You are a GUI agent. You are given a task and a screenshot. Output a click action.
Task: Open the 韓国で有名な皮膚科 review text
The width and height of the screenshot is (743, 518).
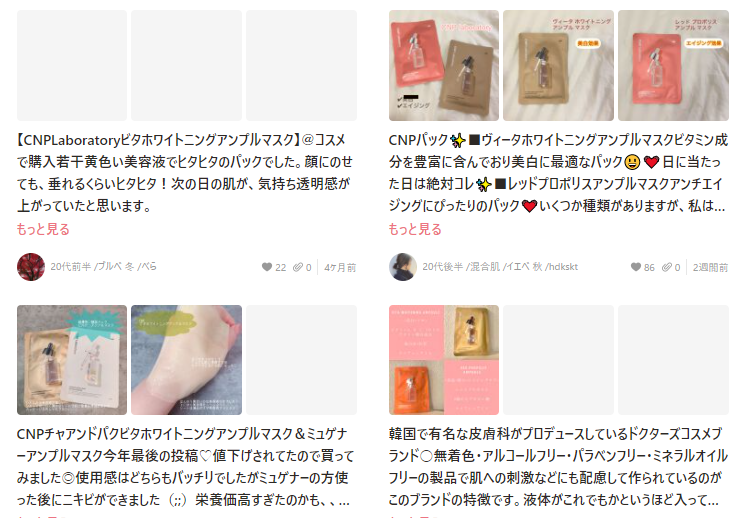click(558, 467)
